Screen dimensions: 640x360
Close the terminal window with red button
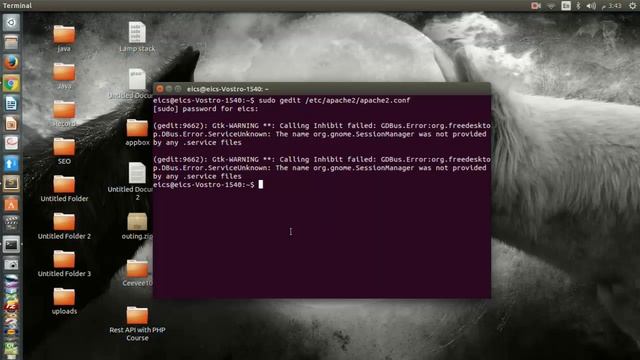(x=160, y=89)
